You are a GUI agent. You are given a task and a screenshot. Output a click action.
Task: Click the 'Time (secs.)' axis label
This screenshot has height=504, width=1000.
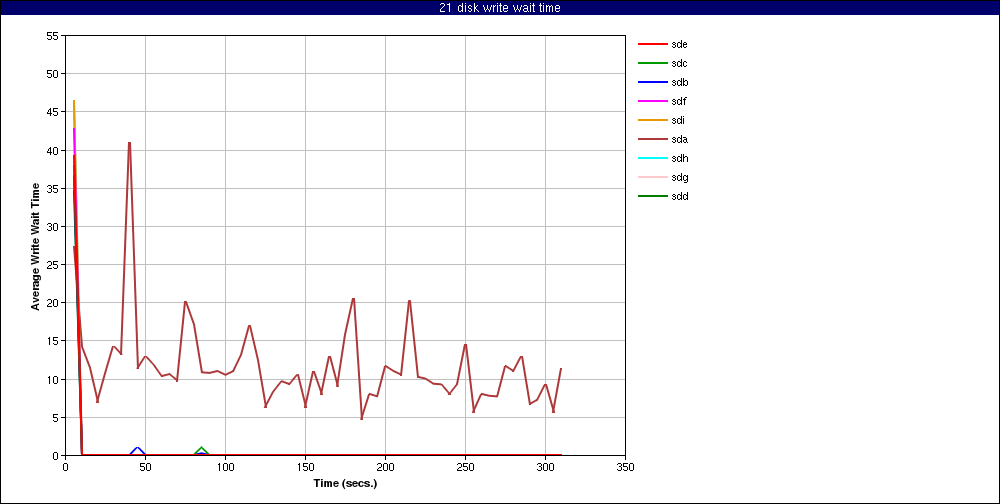(x=345, y=483)
